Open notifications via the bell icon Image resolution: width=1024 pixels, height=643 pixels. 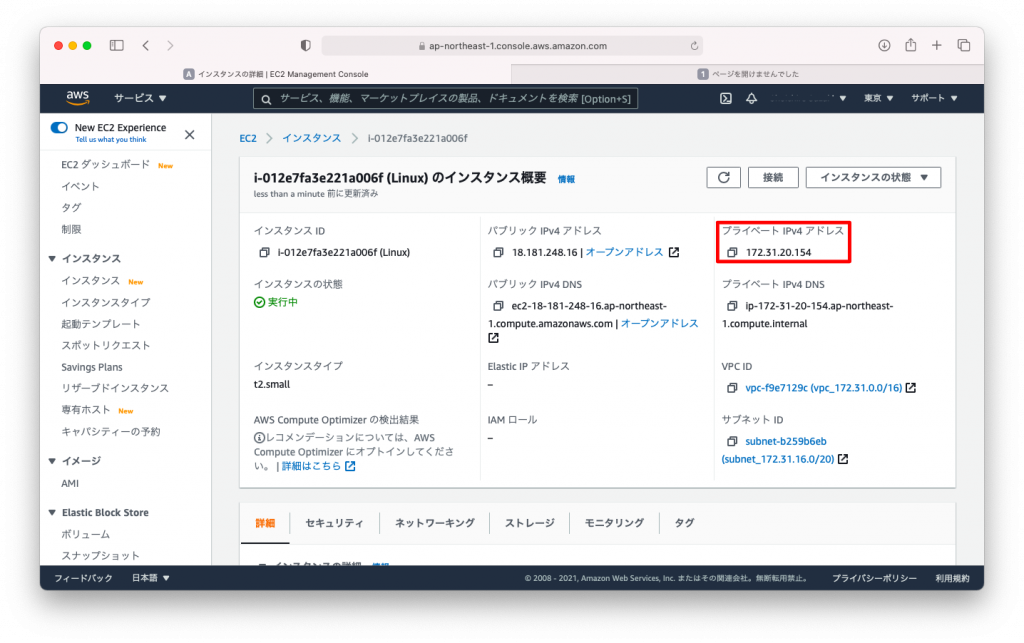tap(751, 98)
